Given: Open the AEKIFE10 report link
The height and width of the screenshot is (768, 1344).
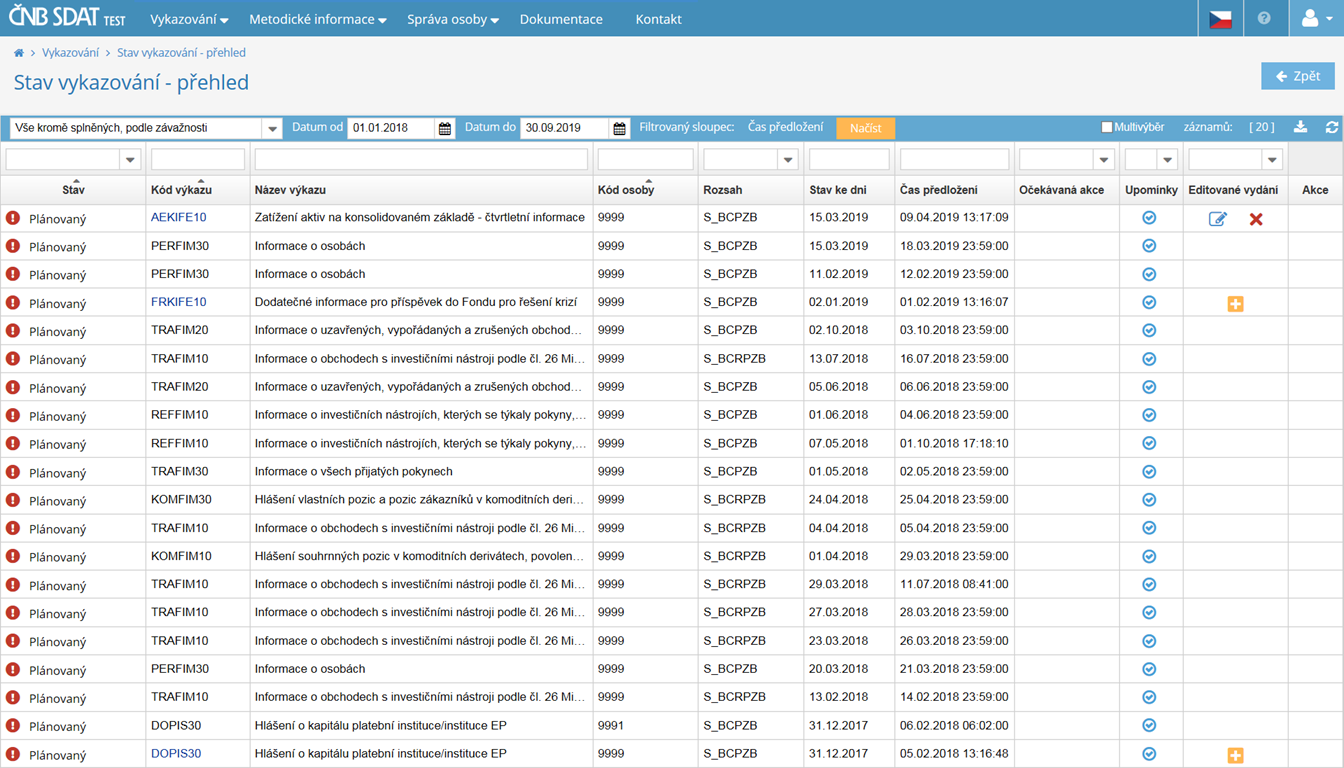Looking at the screenshot, I should click(179, 217).
